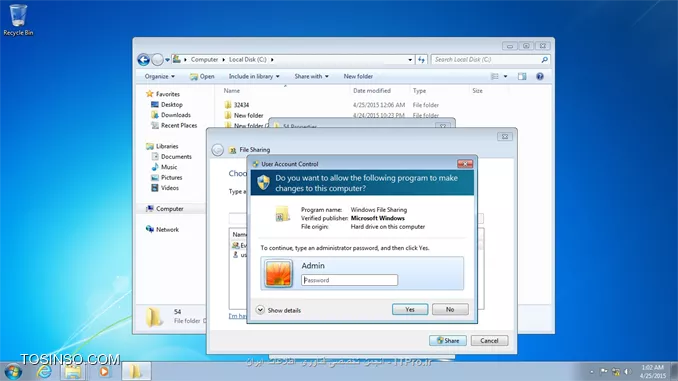This screenshot has width=678, height=381.
Task: Select the first New folder item
Action: pos(244,115)
